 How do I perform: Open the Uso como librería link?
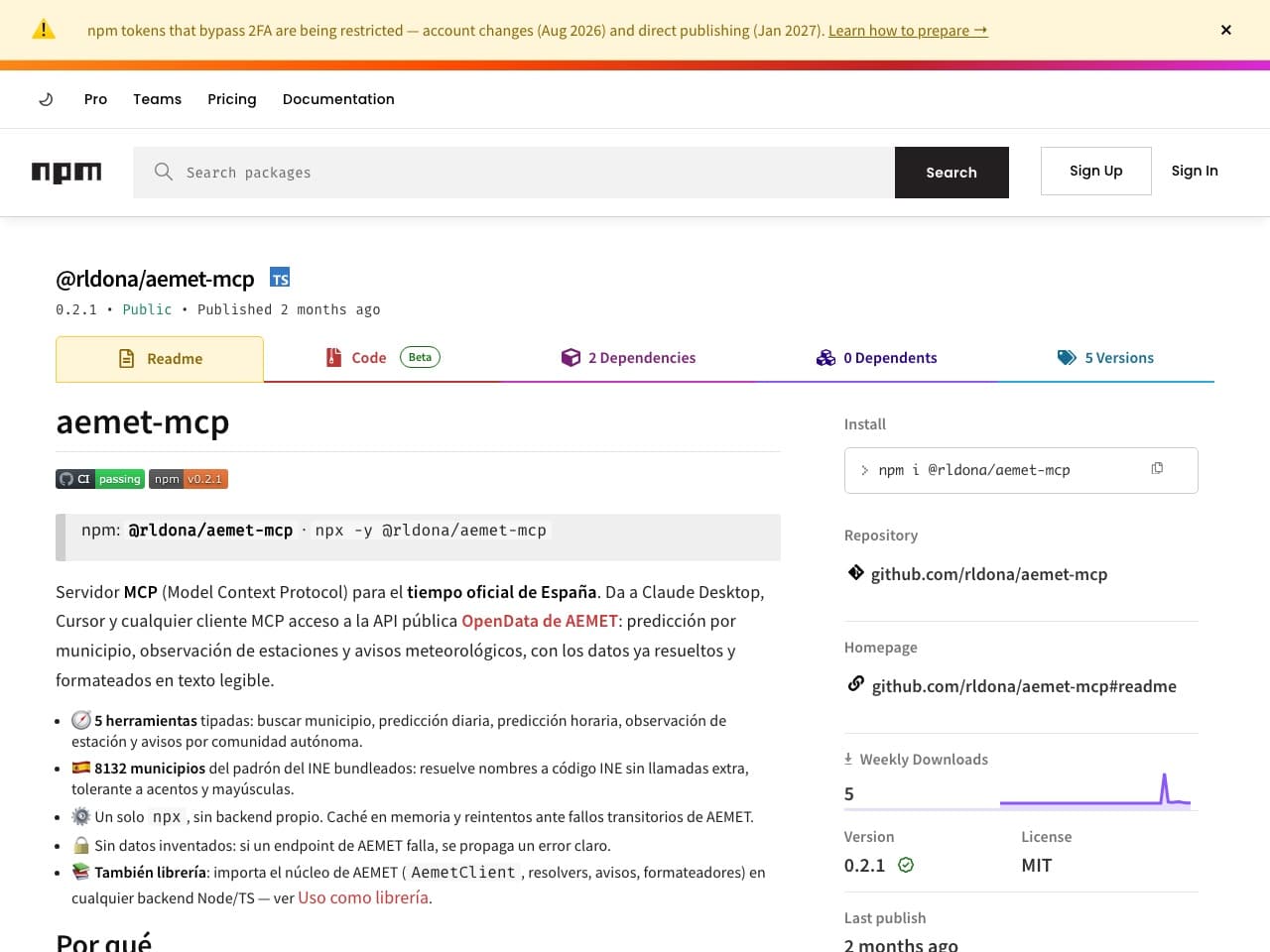coord(363,897)
